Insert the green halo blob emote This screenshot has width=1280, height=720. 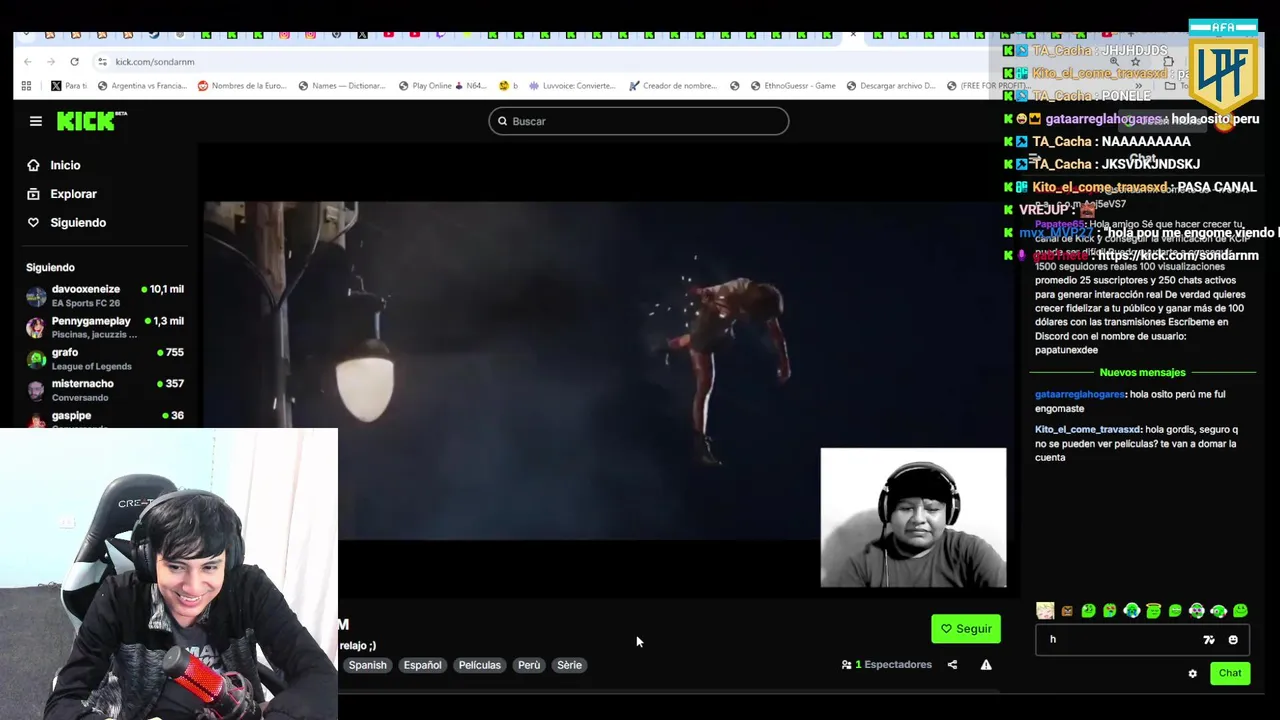point(1153,611)
